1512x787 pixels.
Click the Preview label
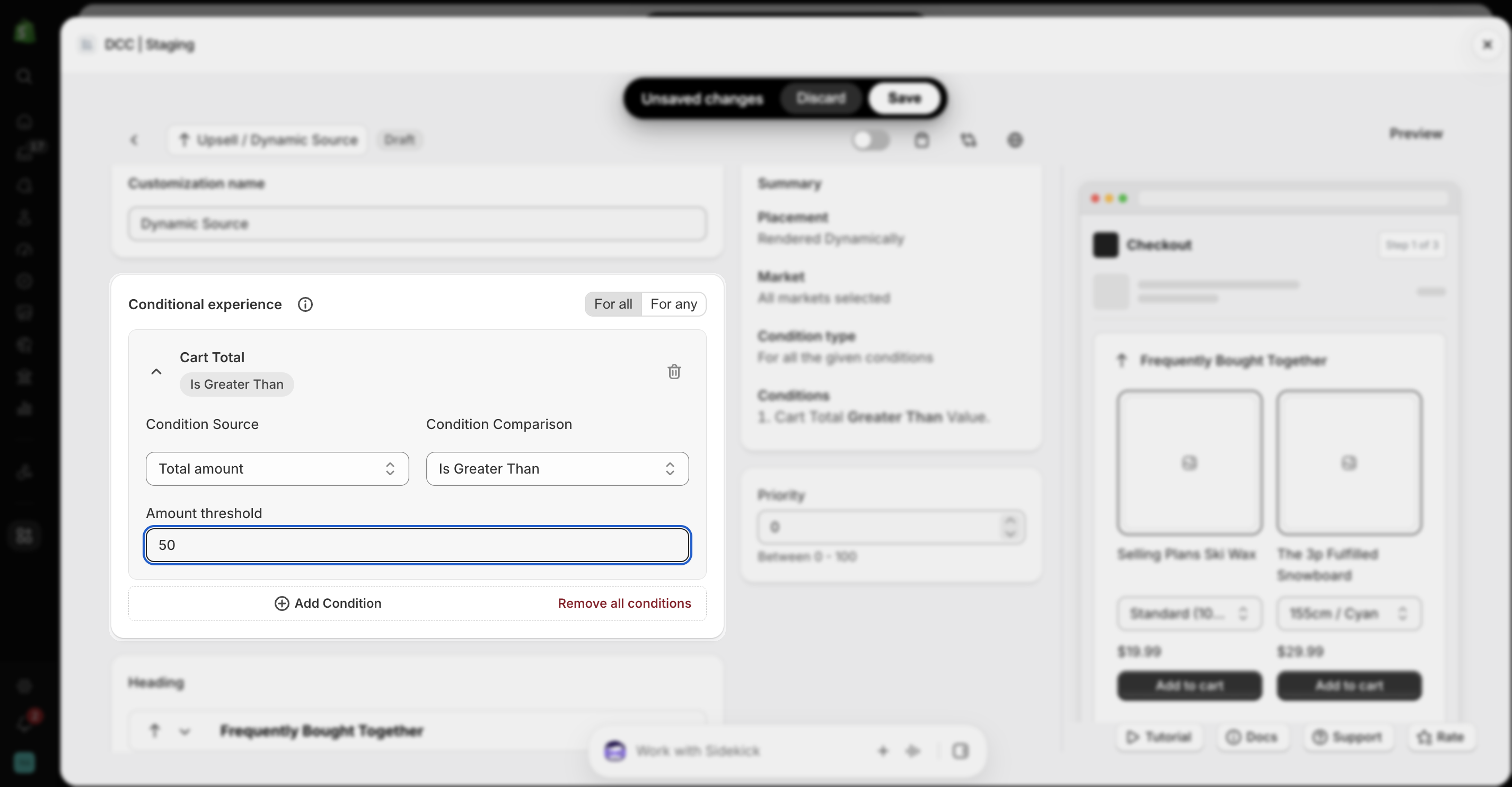click(x=1416, y=134)
